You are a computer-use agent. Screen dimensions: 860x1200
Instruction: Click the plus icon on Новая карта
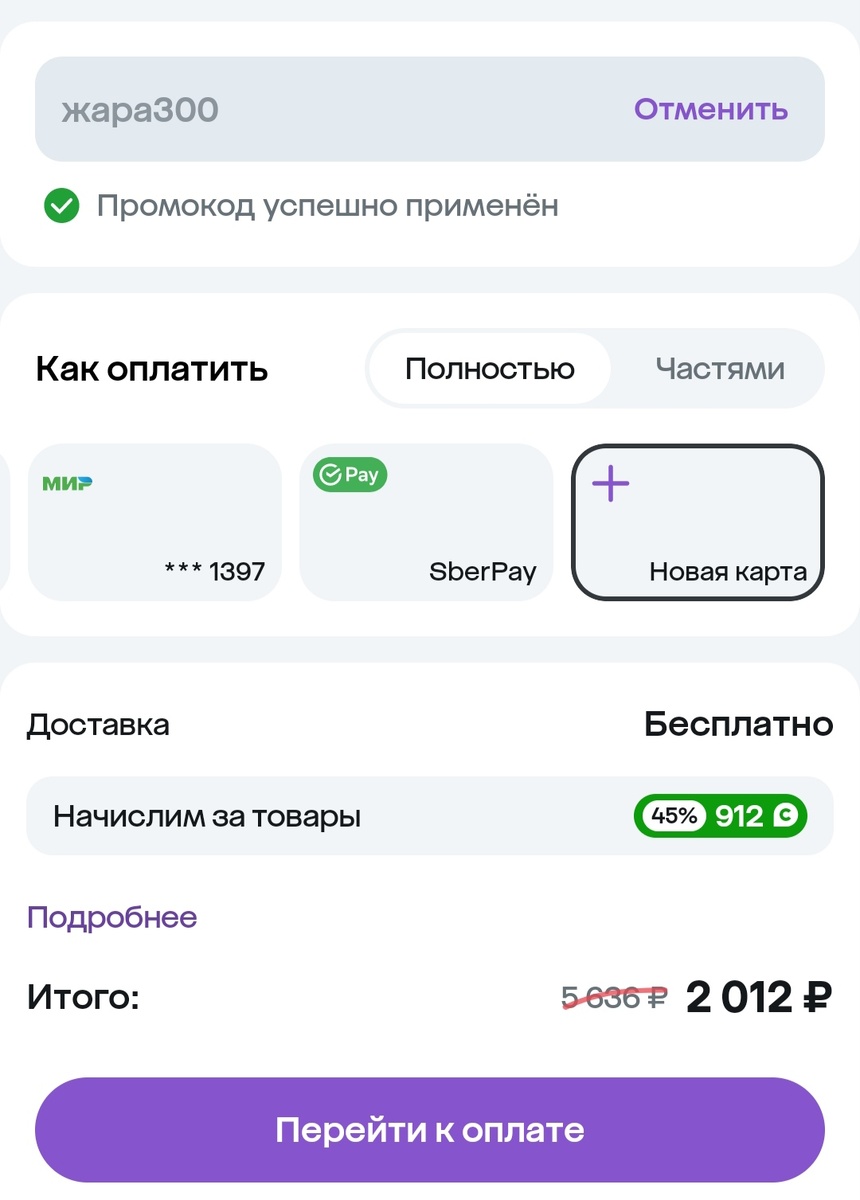(x=608, y=484)
